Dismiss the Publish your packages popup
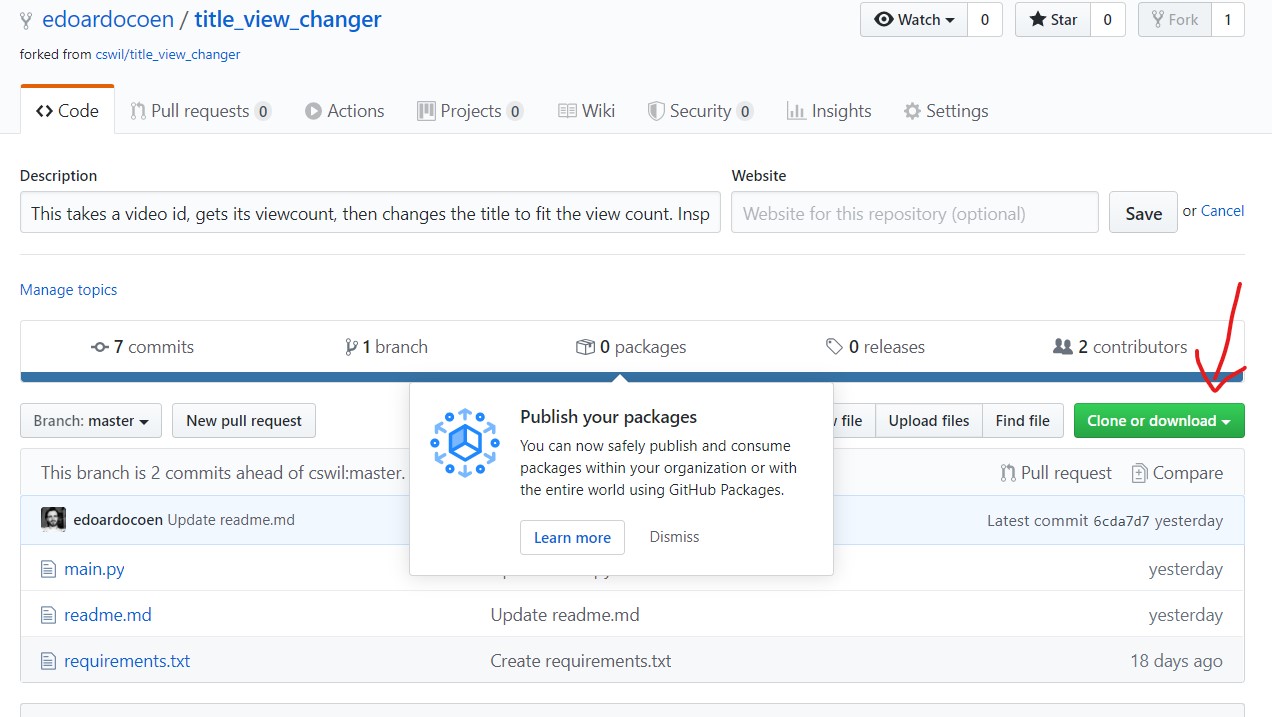 click(x=674, y=537)
